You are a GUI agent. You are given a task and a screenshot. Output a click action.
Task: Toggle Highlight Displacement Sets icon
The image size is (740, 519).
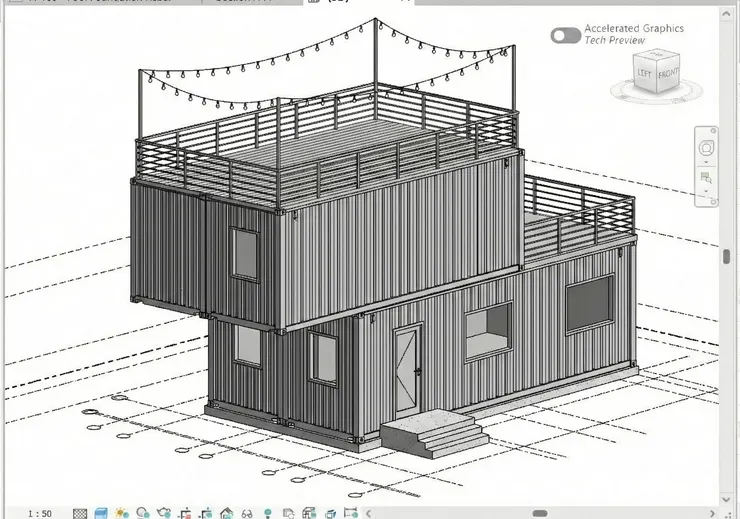coord(330,513)
